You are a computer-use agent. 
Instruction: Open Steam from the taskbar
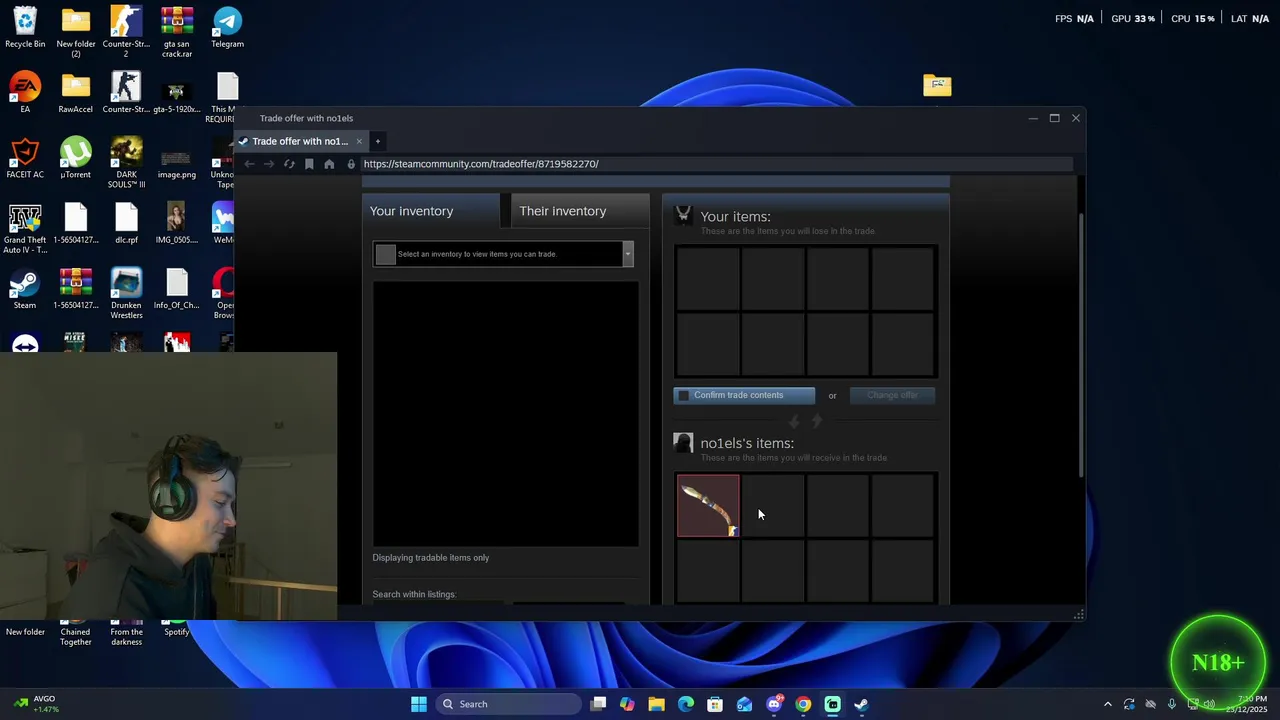[x=861, y=704]
